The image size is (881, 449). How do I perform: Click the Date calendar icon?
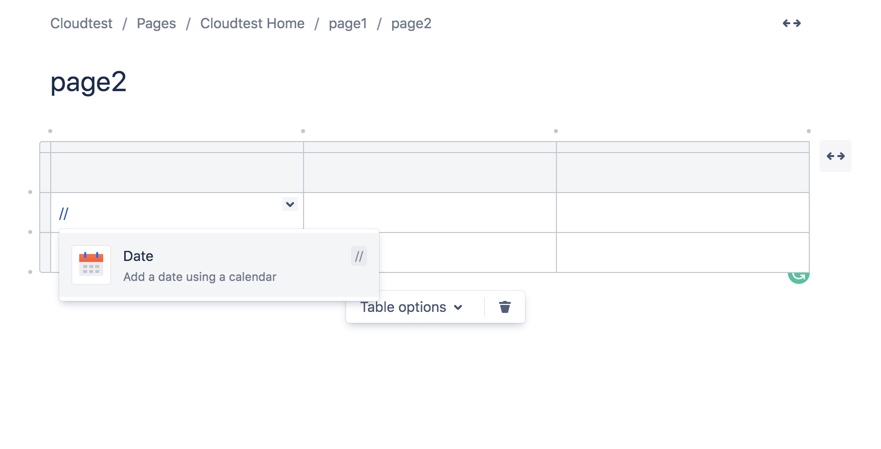[x=91, y=265]
